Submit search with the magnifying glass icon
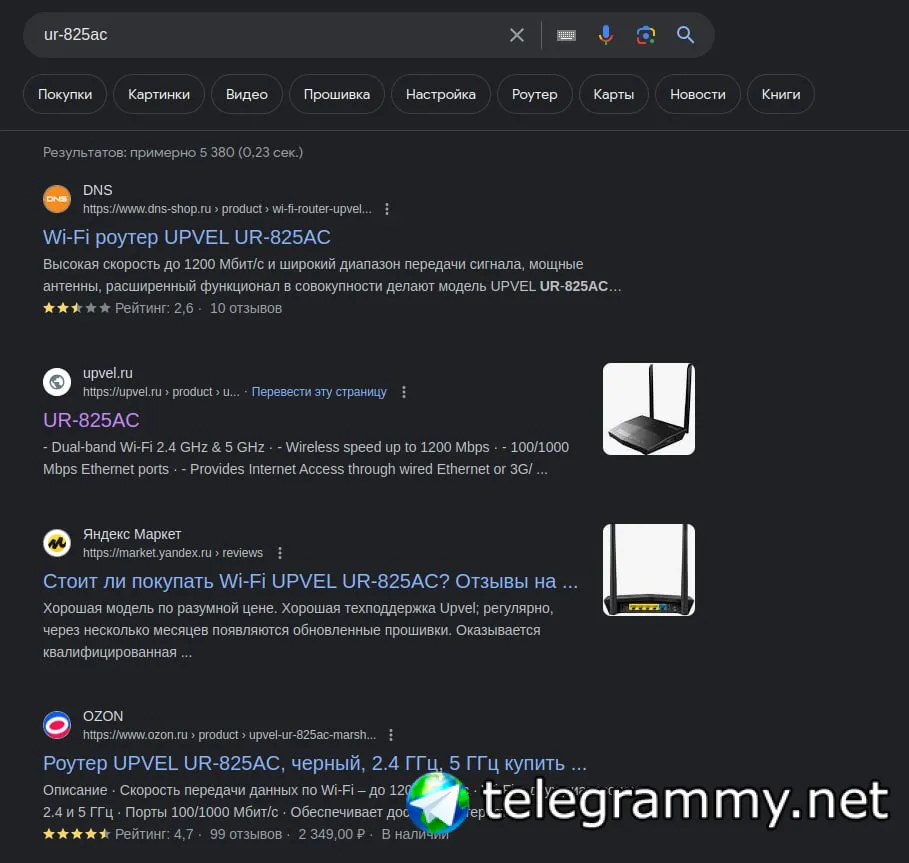This screenshot has height=863, width=909. tap(685, 35)
